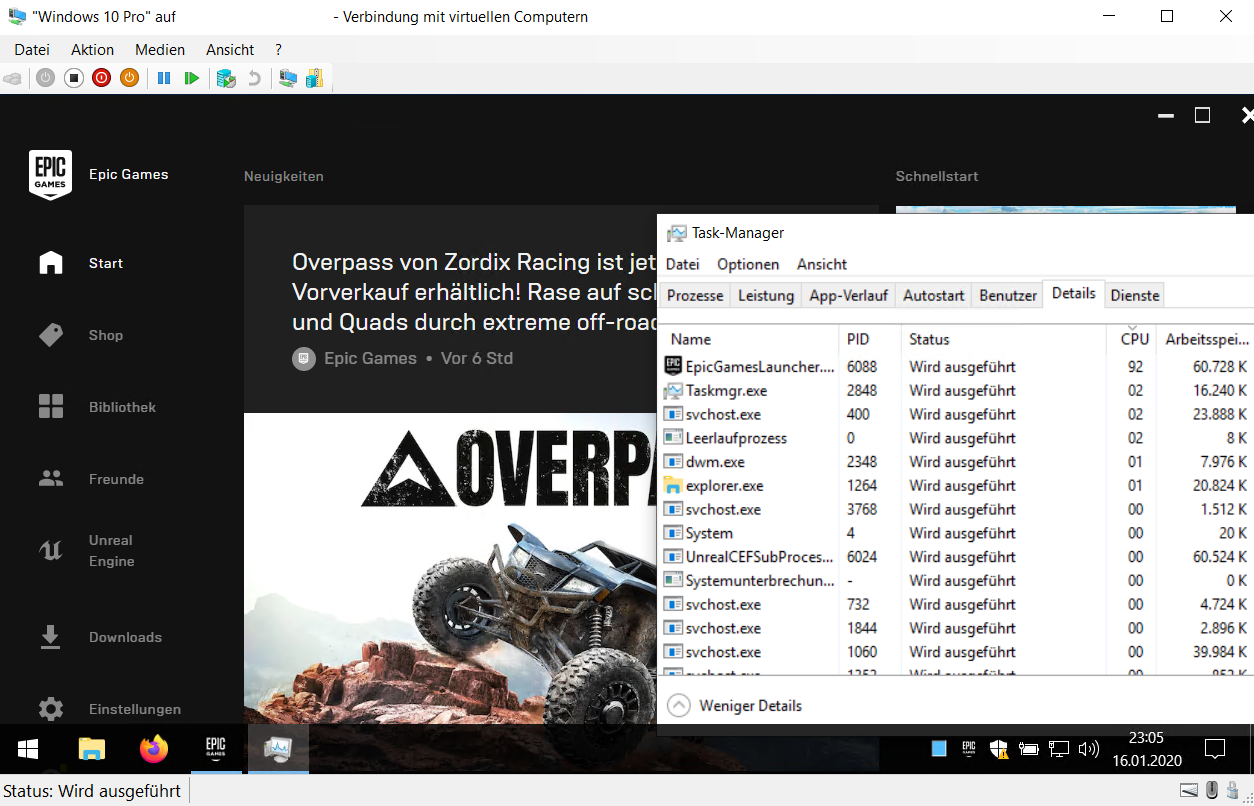
Task: Open the Shop section
Action: pyautogui.click(x=106, y=335)
